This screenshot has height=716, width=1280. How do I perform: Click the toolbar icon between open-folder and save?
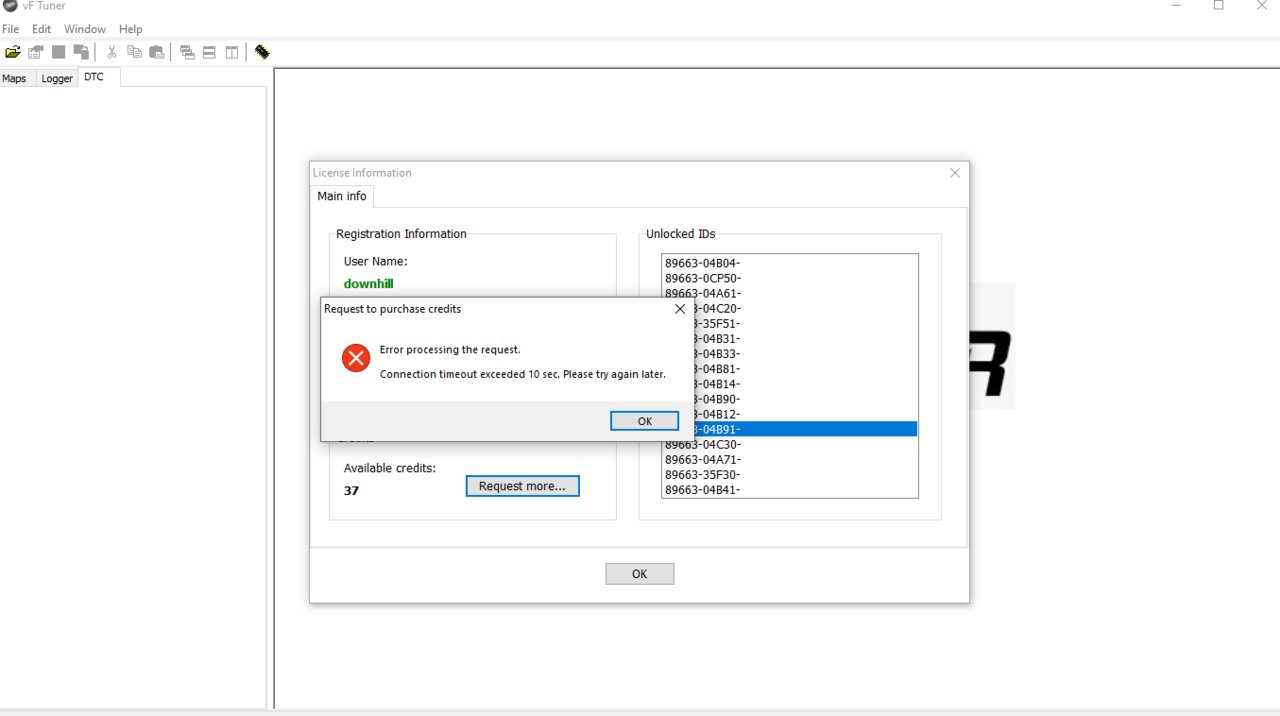tap(36, 52)
